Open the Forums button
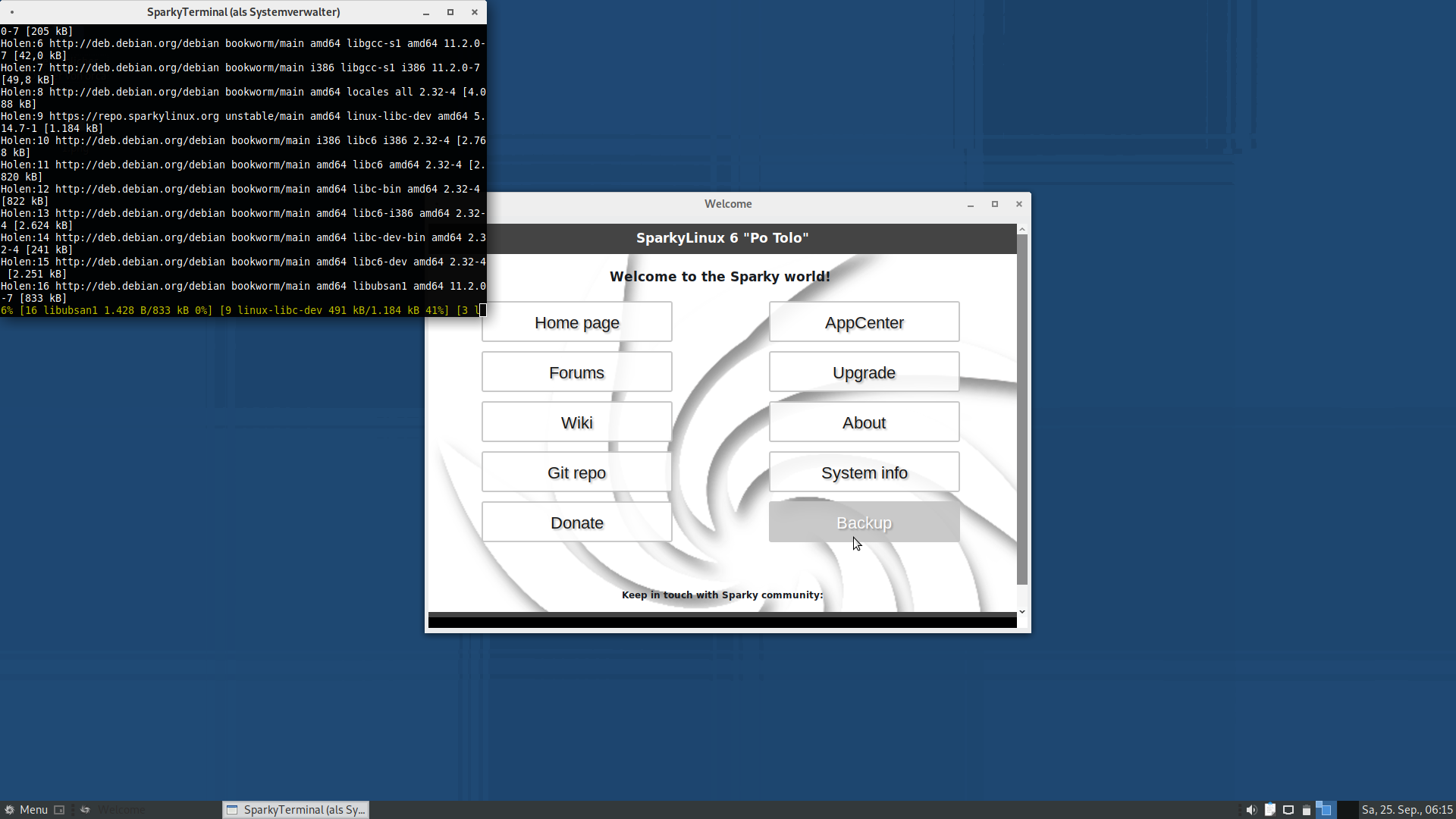Image resolution: width=1456 pixels, height=819 pixels. click(x=576, y=372)
